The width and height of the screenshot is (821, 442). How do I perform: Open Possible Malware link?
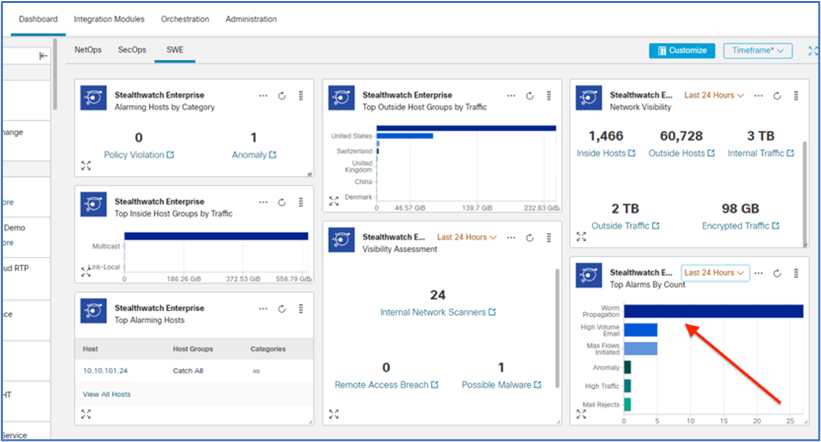(501, 385)
